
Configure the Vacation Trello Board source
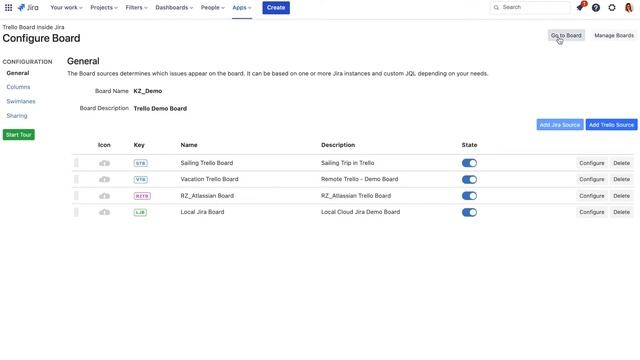click(x=592, y=179)
